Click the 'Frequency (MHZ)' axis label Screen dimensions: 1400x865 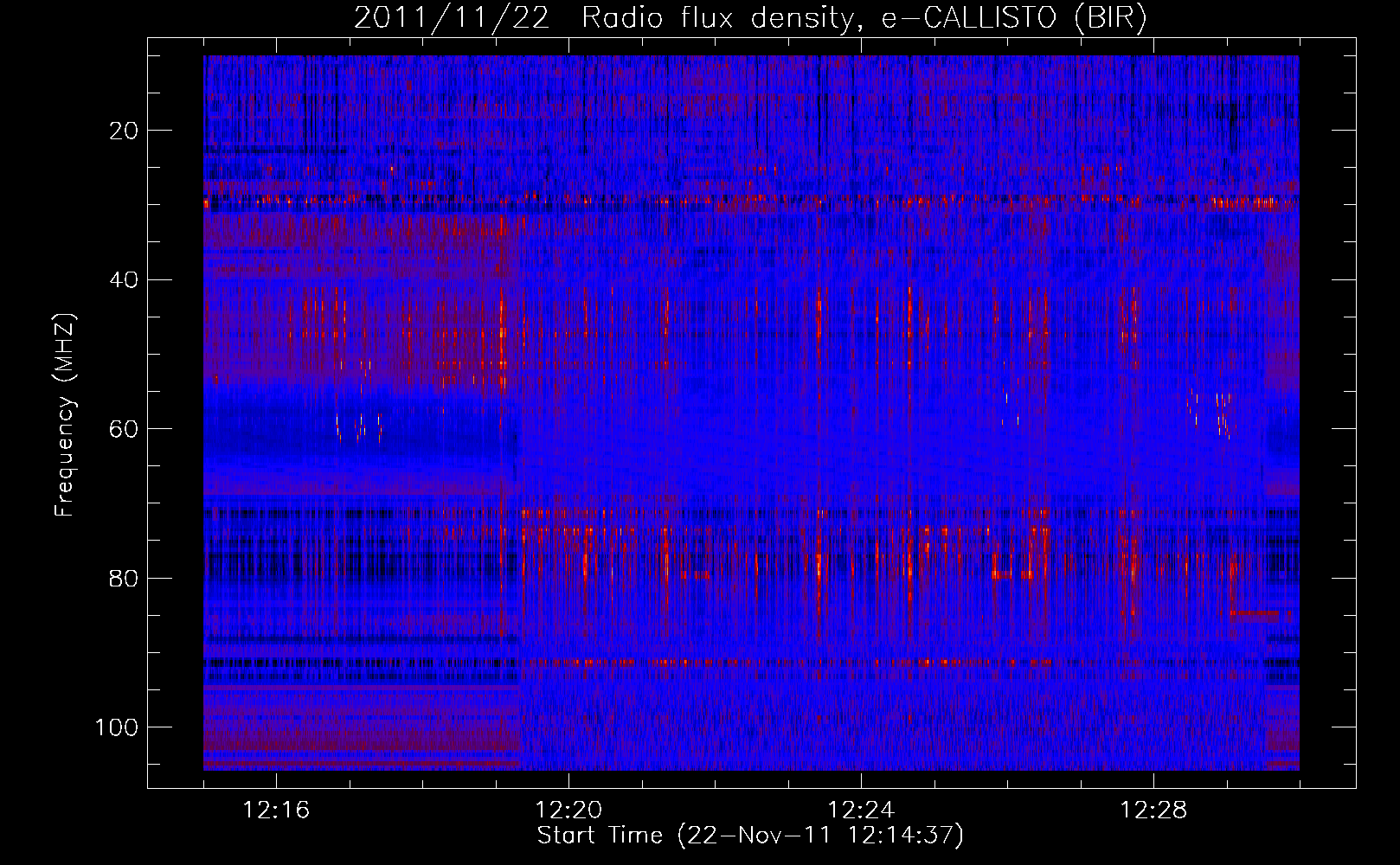[65, 414]
